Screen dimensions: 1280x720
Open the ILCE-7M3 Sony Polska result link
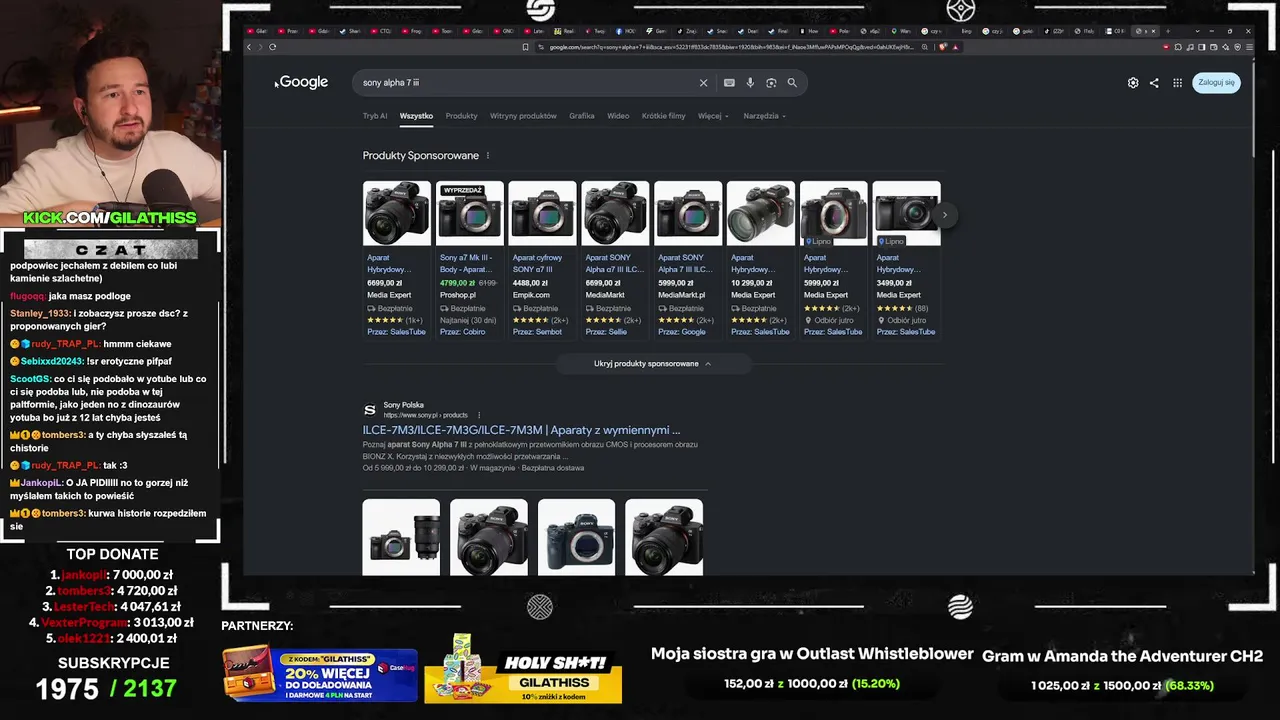(521, 430)
